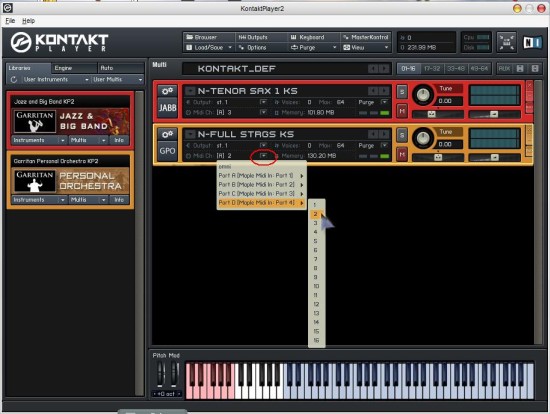
Task: Open the Options settings button
Action: [x=261, y=47]
